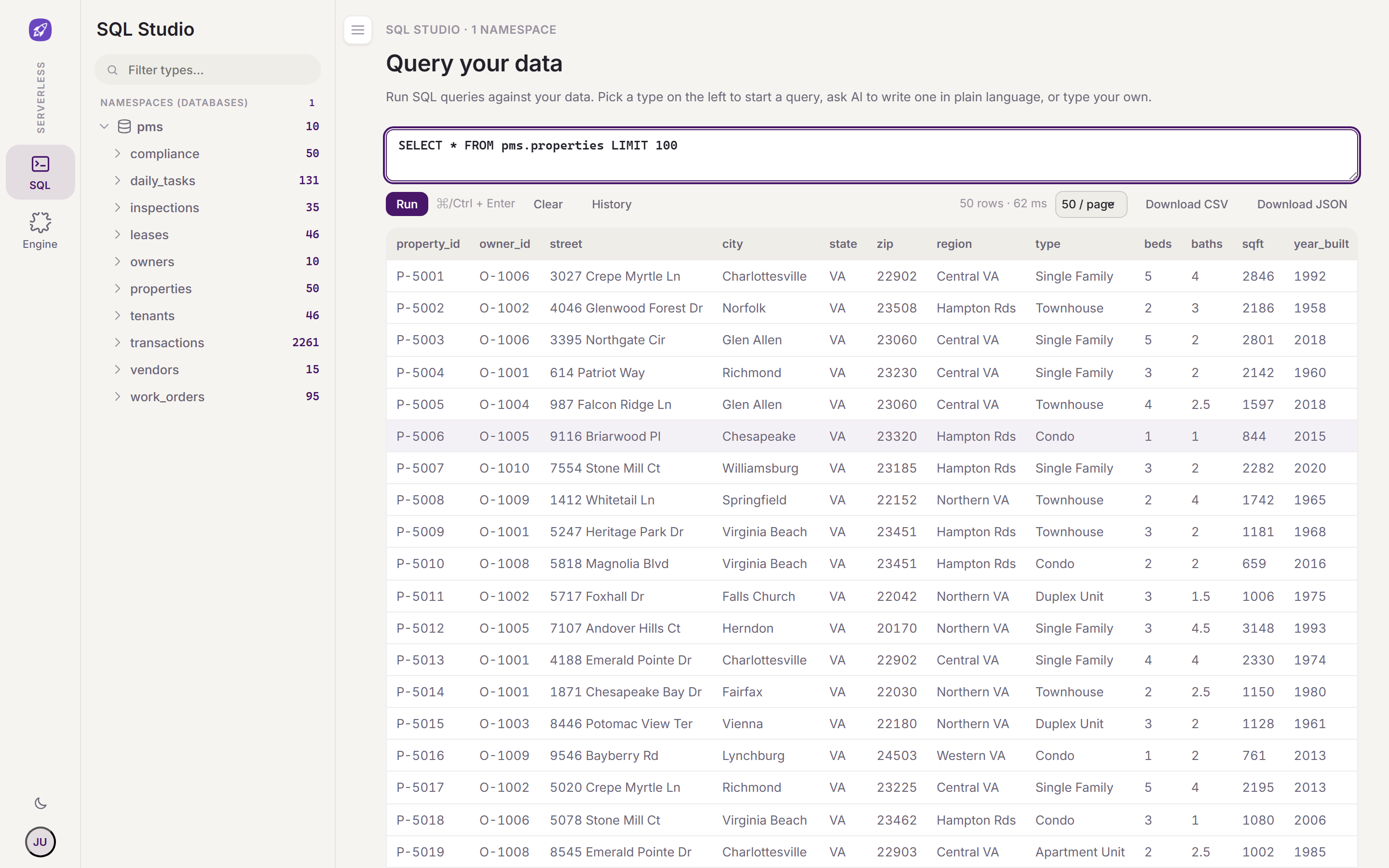The width and height of the screenshot is (1389, 868).
Task: Click the Apartment Unit type cell
Action: (1080, 852)
